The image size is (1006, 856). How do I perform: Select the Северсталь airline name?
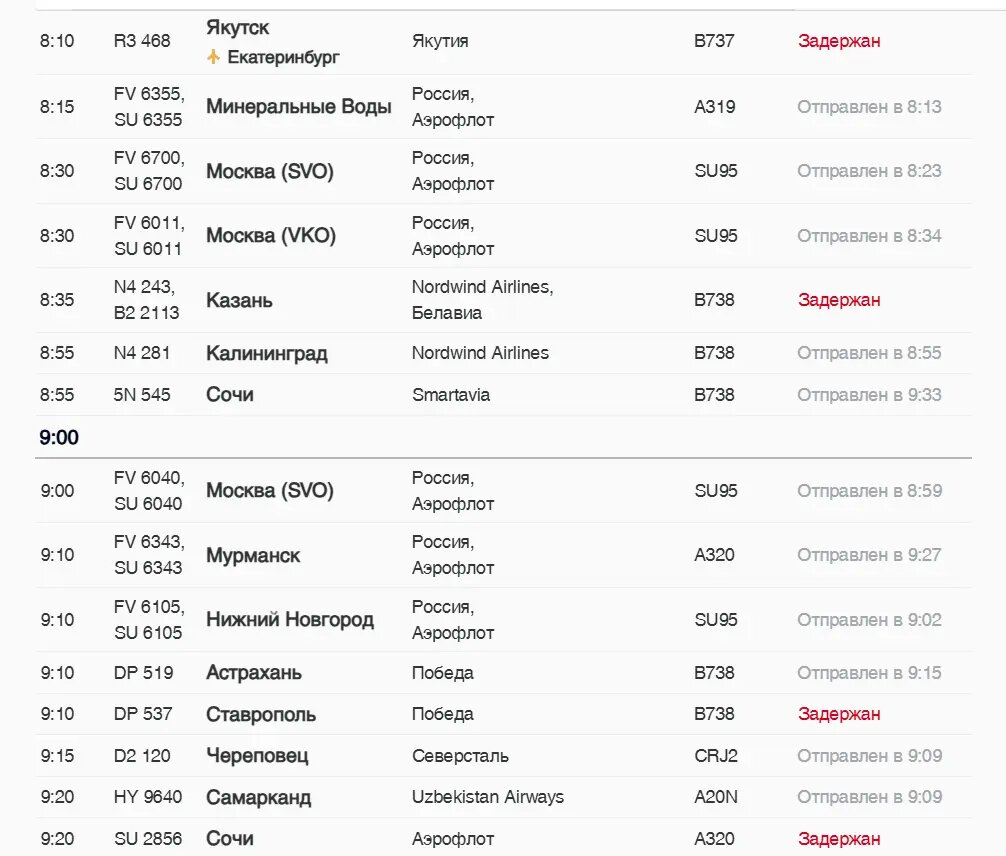[x=460, y=756]
